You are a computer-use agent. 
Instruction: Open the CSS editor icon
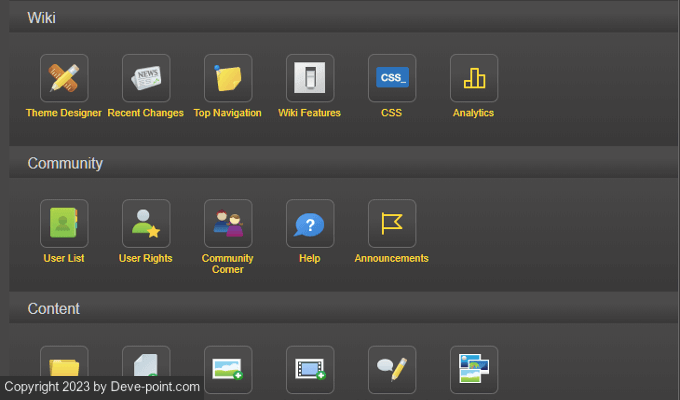(392, 78)
